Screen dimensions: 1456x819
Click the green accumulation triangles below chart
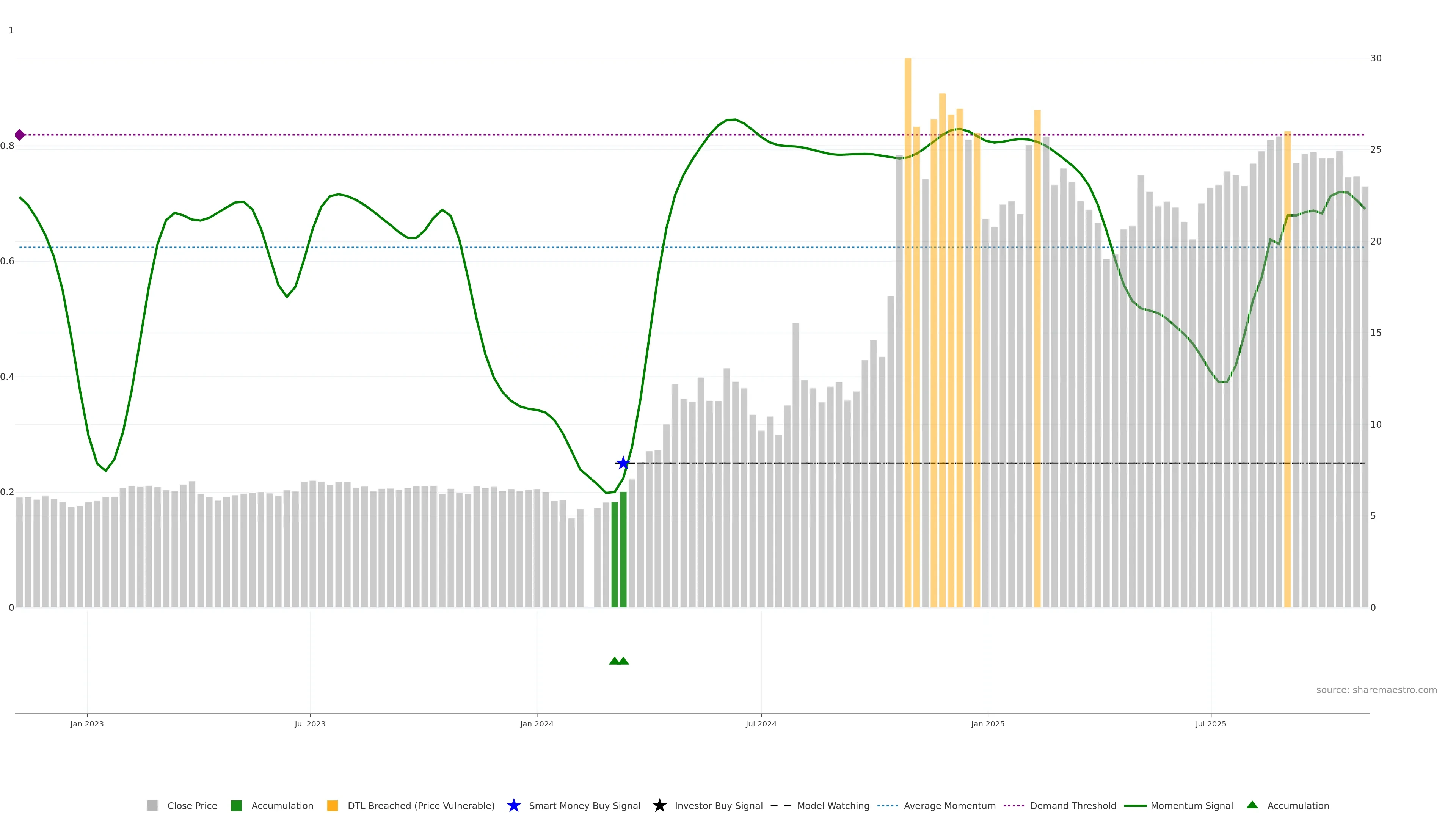click(x=619, y=661)
